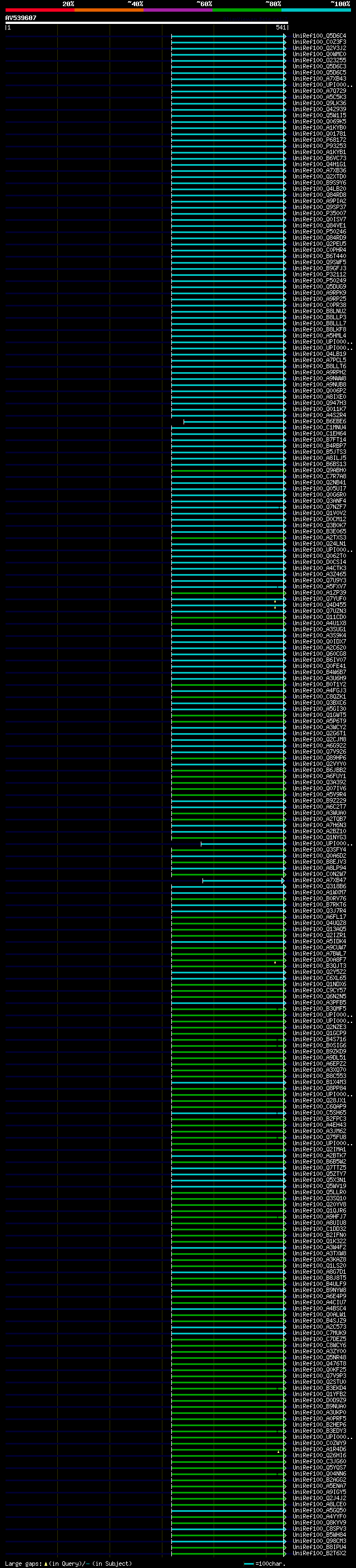Select the UniRef100_Q9SP37 label
This screenshot has height=1568, width=356.
[x=319, y=207]
